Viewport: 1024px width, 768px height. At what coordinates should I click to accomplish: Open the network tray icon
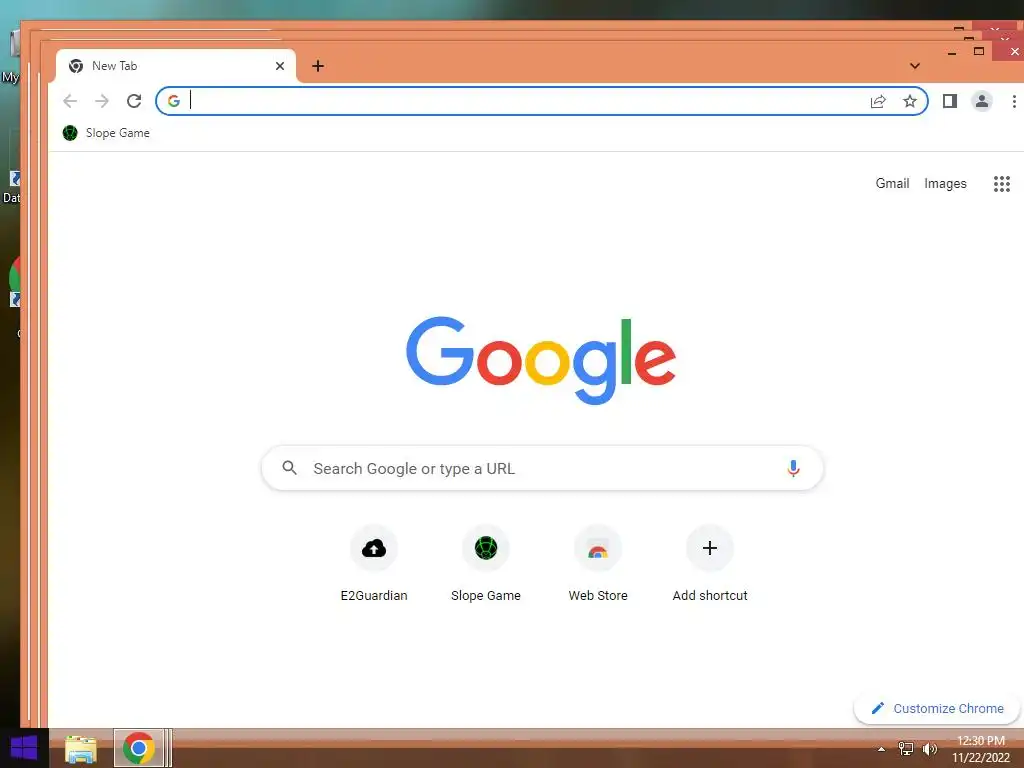pyautogui.click(x=906, y=749)
